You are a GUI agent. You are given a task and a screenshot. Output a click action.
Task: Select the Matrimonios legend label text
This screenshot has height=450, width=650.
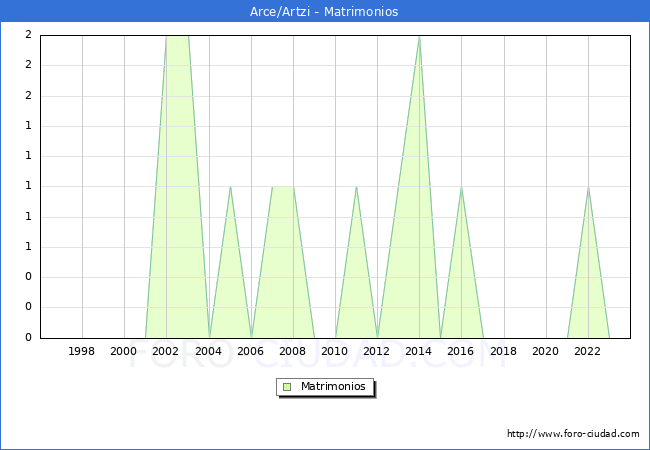pos(333,387)
